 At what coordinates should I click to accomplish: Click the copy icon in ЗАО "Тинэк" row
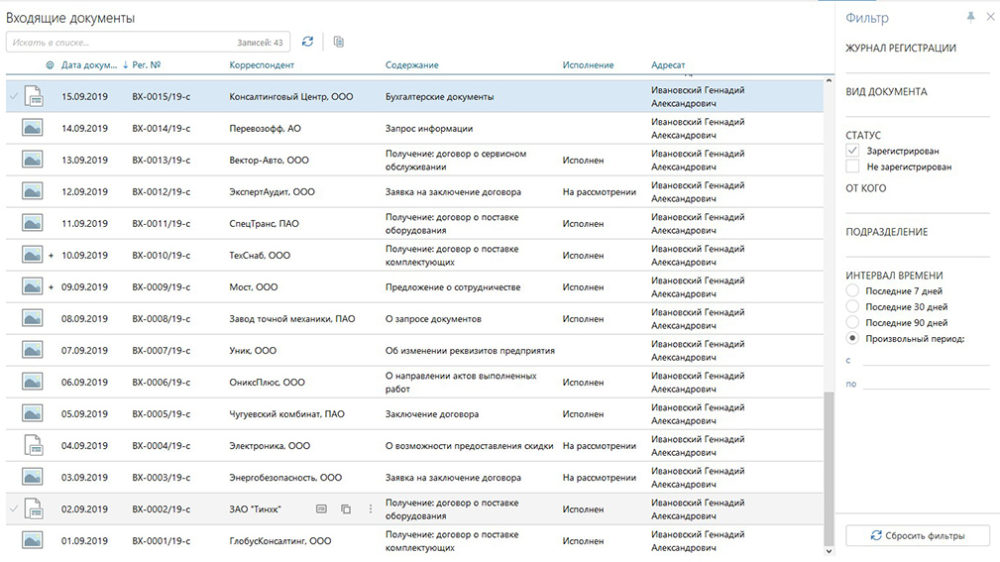point(346,509)
